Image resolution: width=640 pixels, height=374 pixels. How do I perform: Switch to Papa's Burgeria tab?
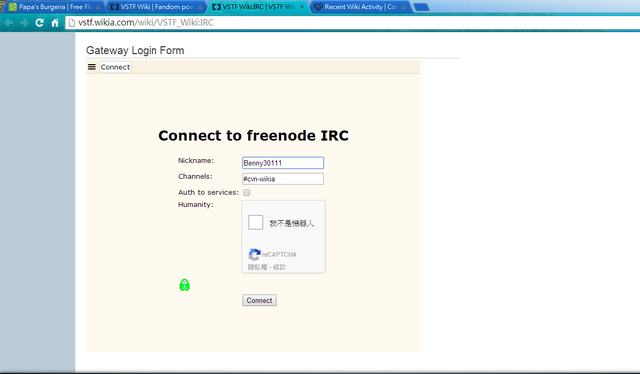55,7
